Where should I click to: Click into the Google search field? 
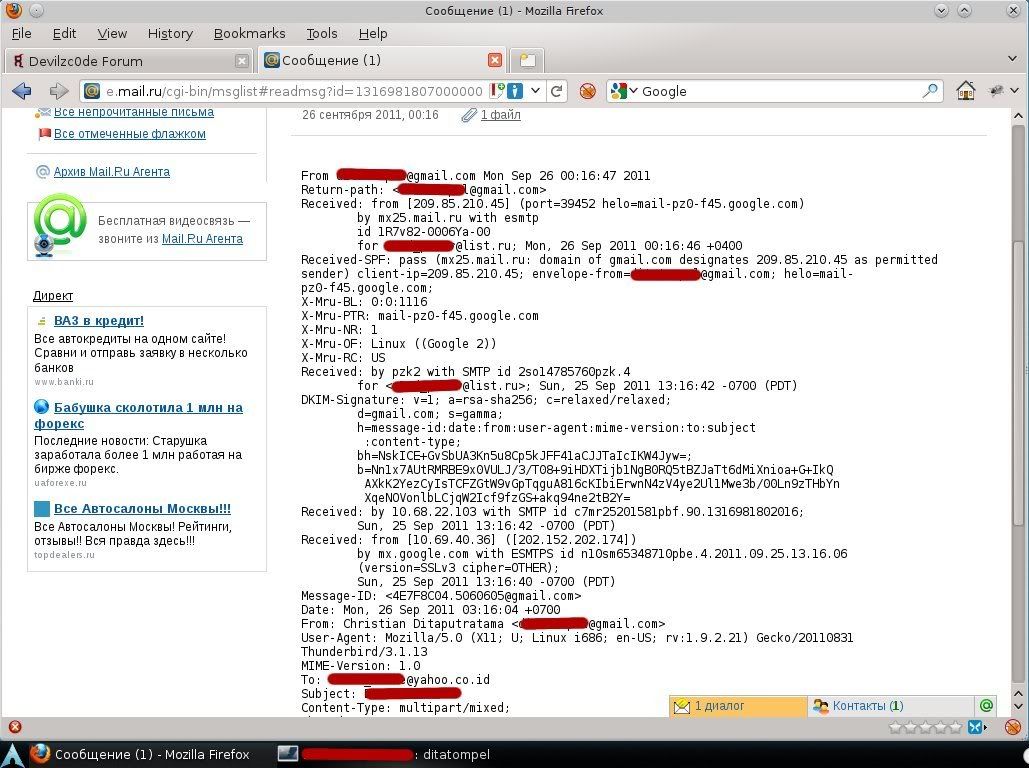coord(780,91)
